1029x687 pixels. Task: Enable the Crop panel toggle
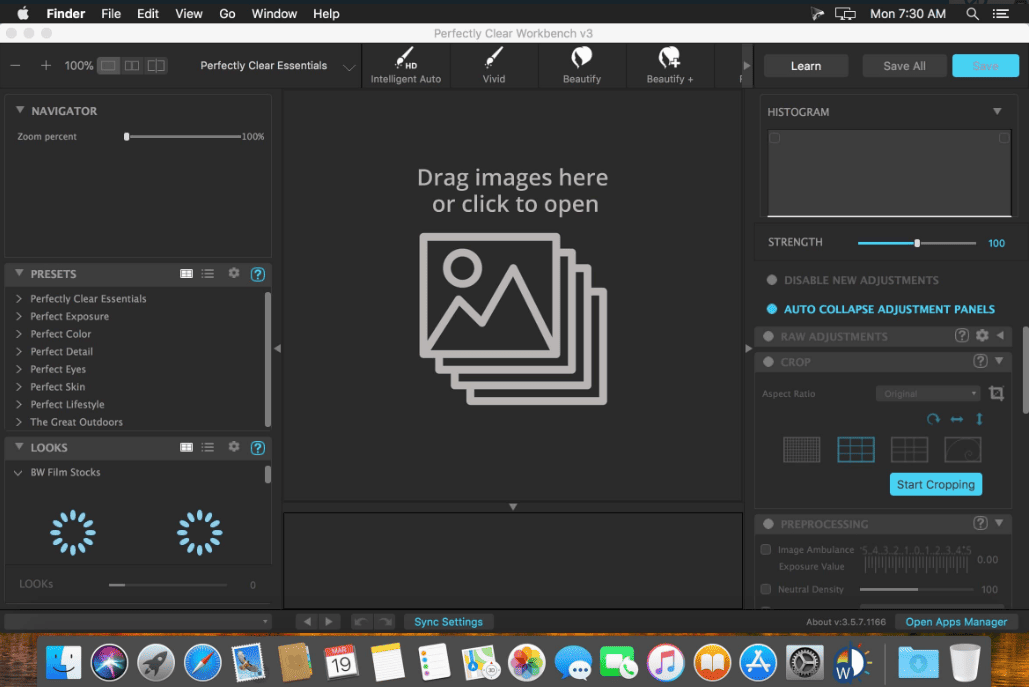pyautogui.click(x=768, y=362)
